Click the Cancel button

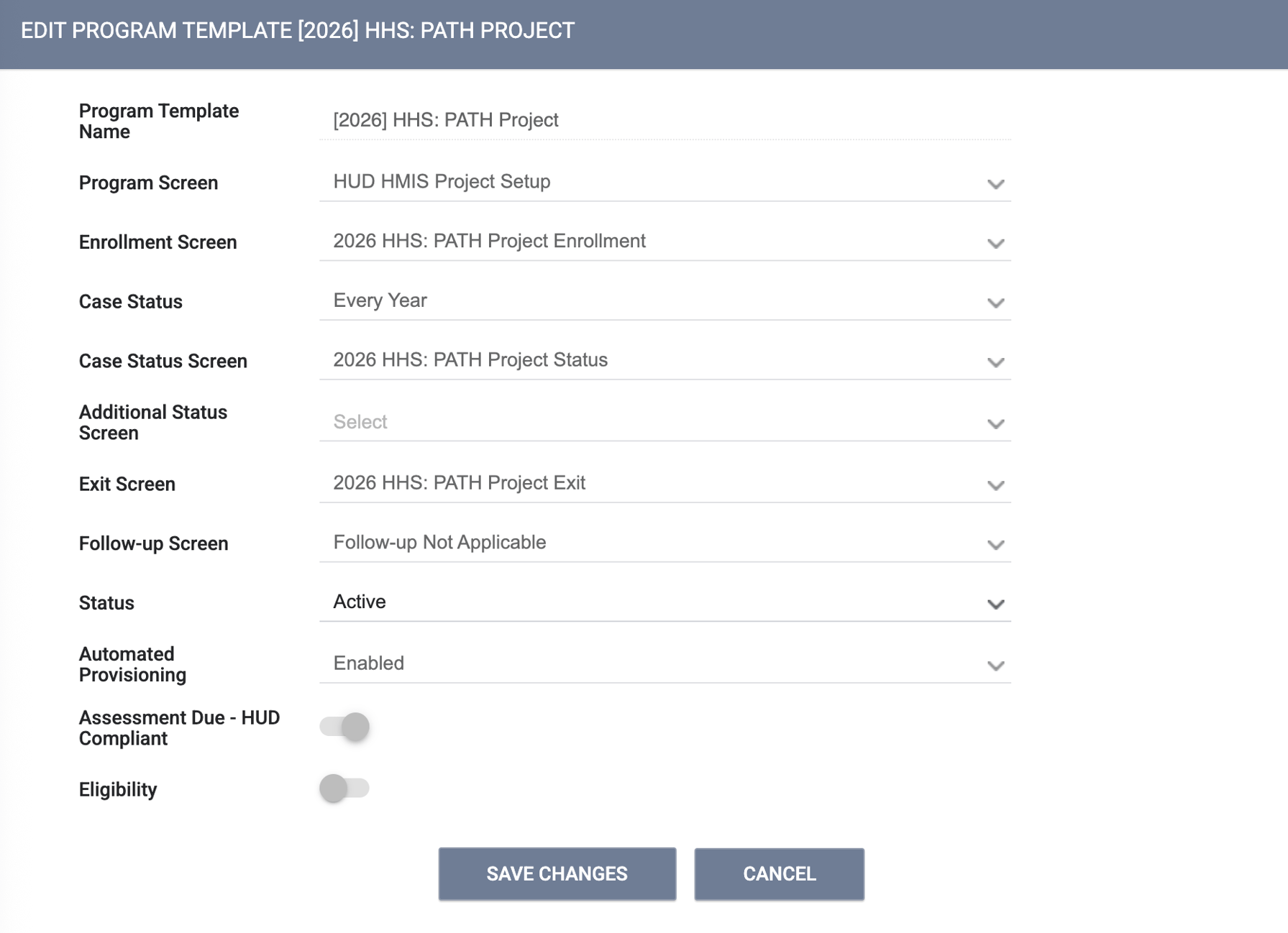click(x=779, y=874)
